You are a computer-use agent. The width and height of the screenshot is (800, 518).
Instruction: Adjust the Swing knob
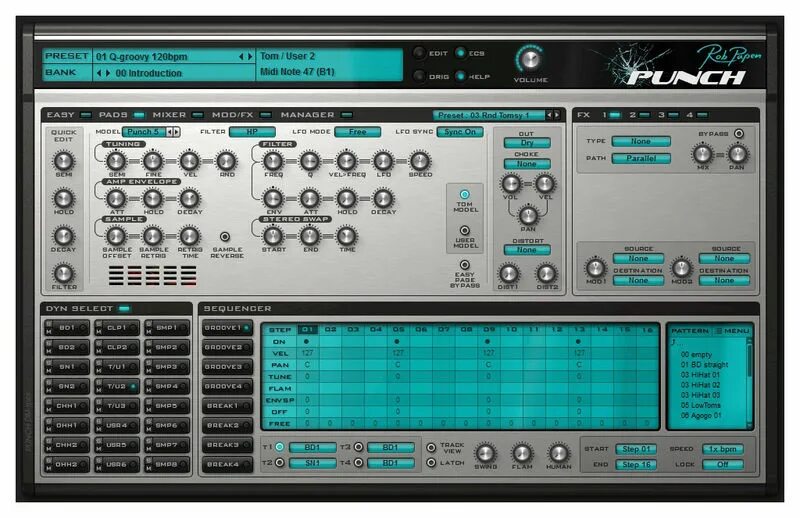pyautogui.click(x=485, y=453)
